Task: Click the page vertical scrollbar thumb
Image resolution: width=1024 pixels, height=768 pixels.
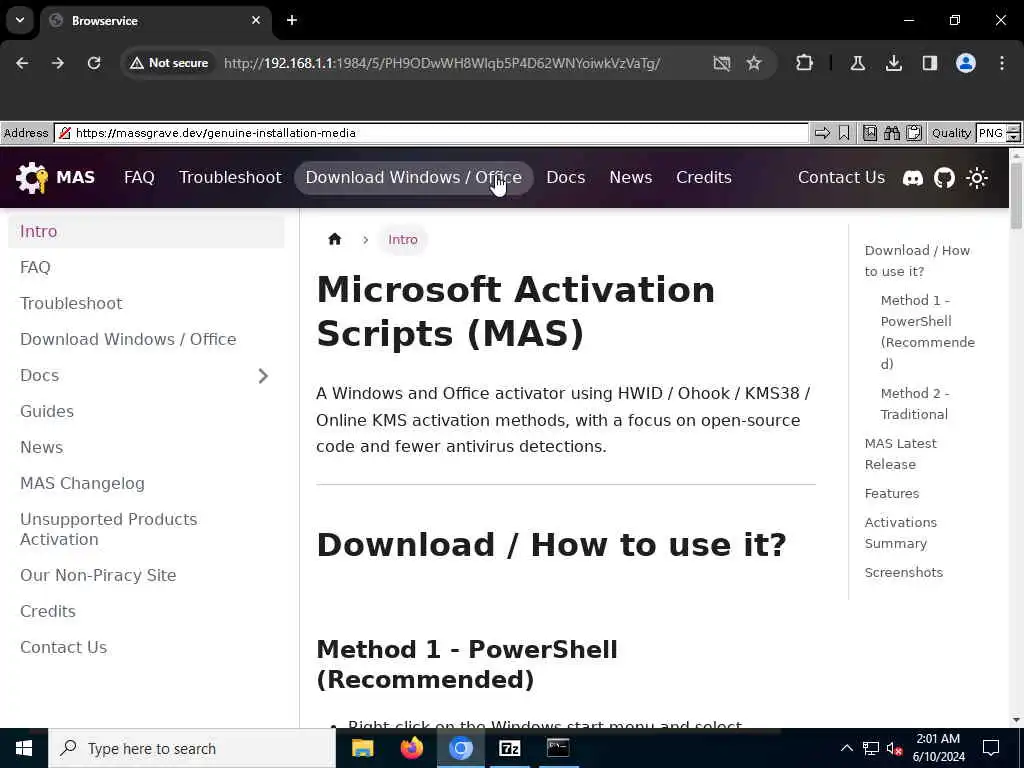Action: [1016, 195]
